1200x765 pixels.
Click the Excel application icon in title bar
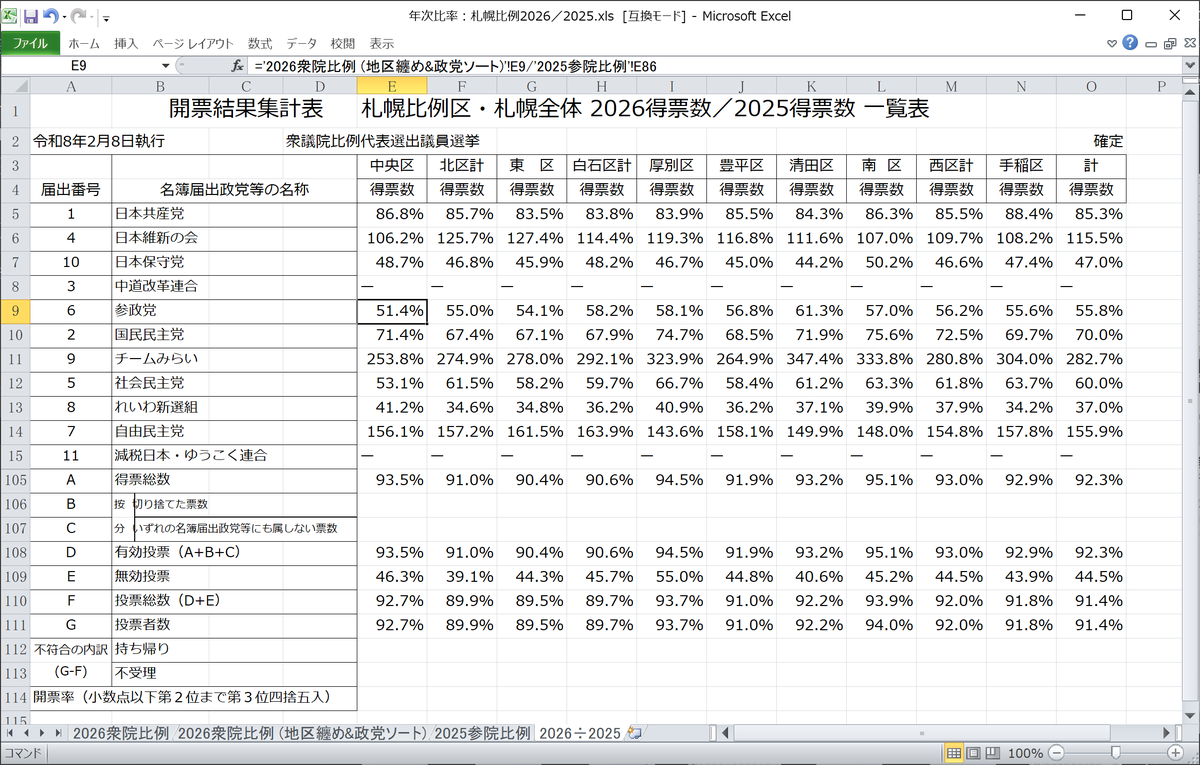pos(9,16)
